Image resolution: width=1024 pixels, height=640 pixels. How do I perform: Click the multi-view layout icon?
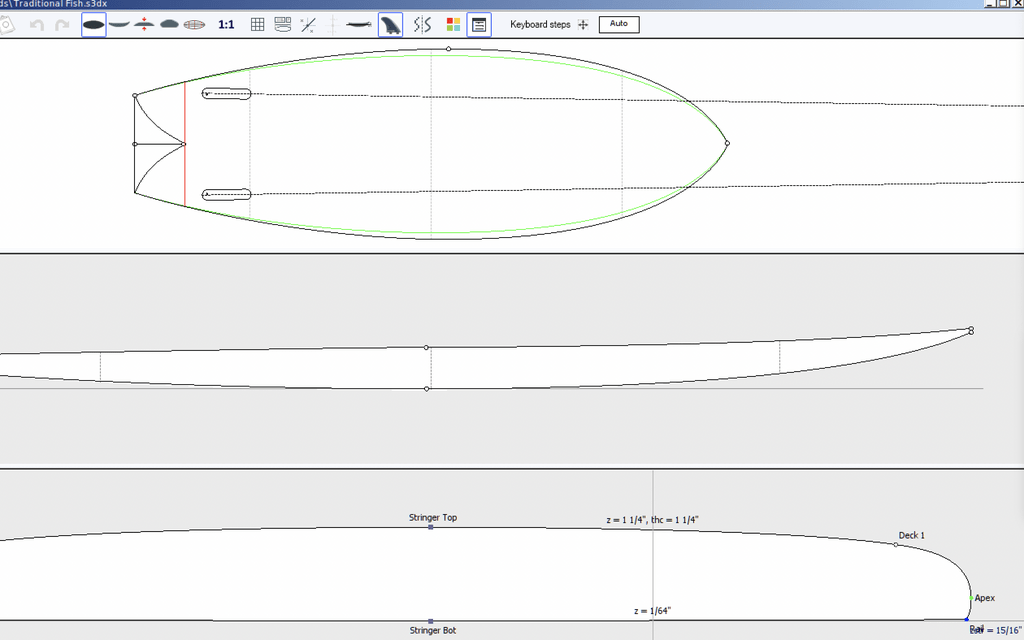pyautogui.click(x=283, y=24)
